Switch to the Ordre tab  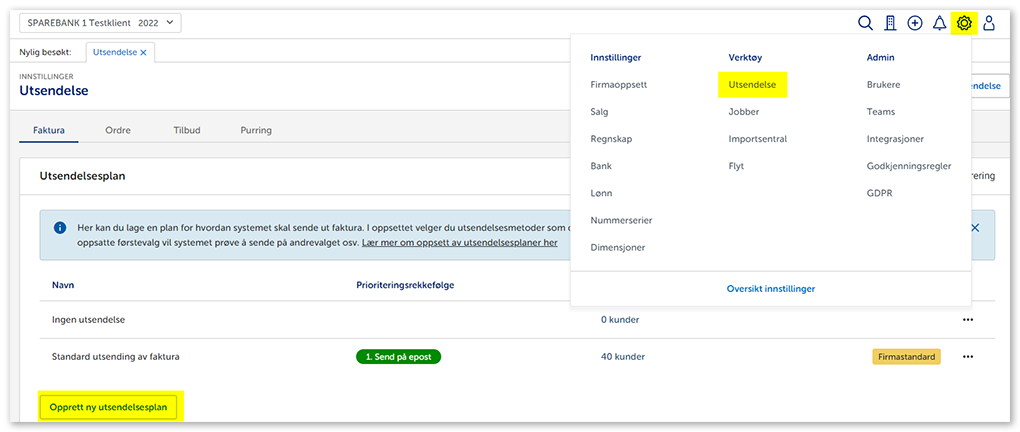[118, 130]
